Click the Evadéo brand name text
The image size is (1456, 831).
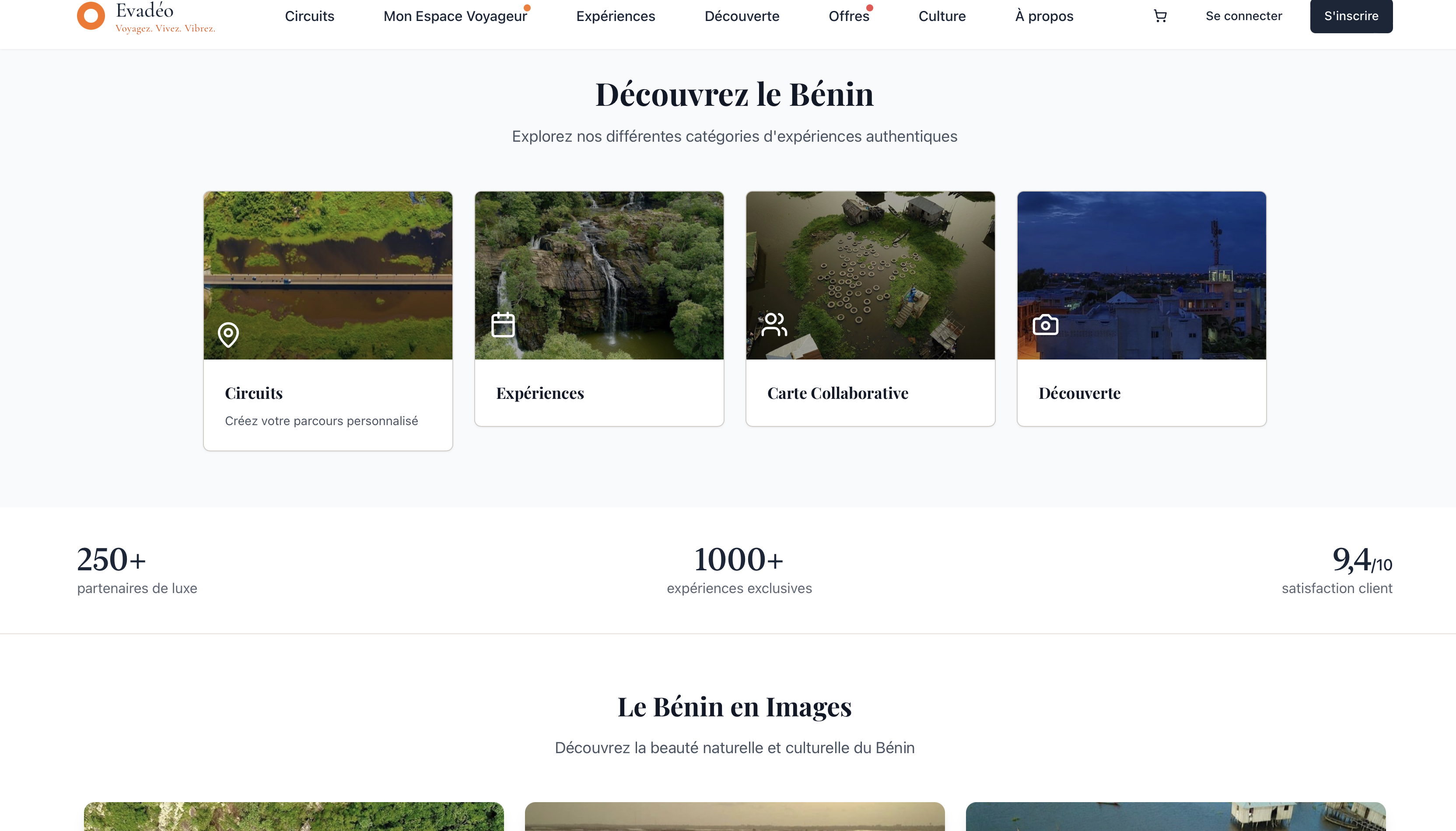tap(144, 10)
